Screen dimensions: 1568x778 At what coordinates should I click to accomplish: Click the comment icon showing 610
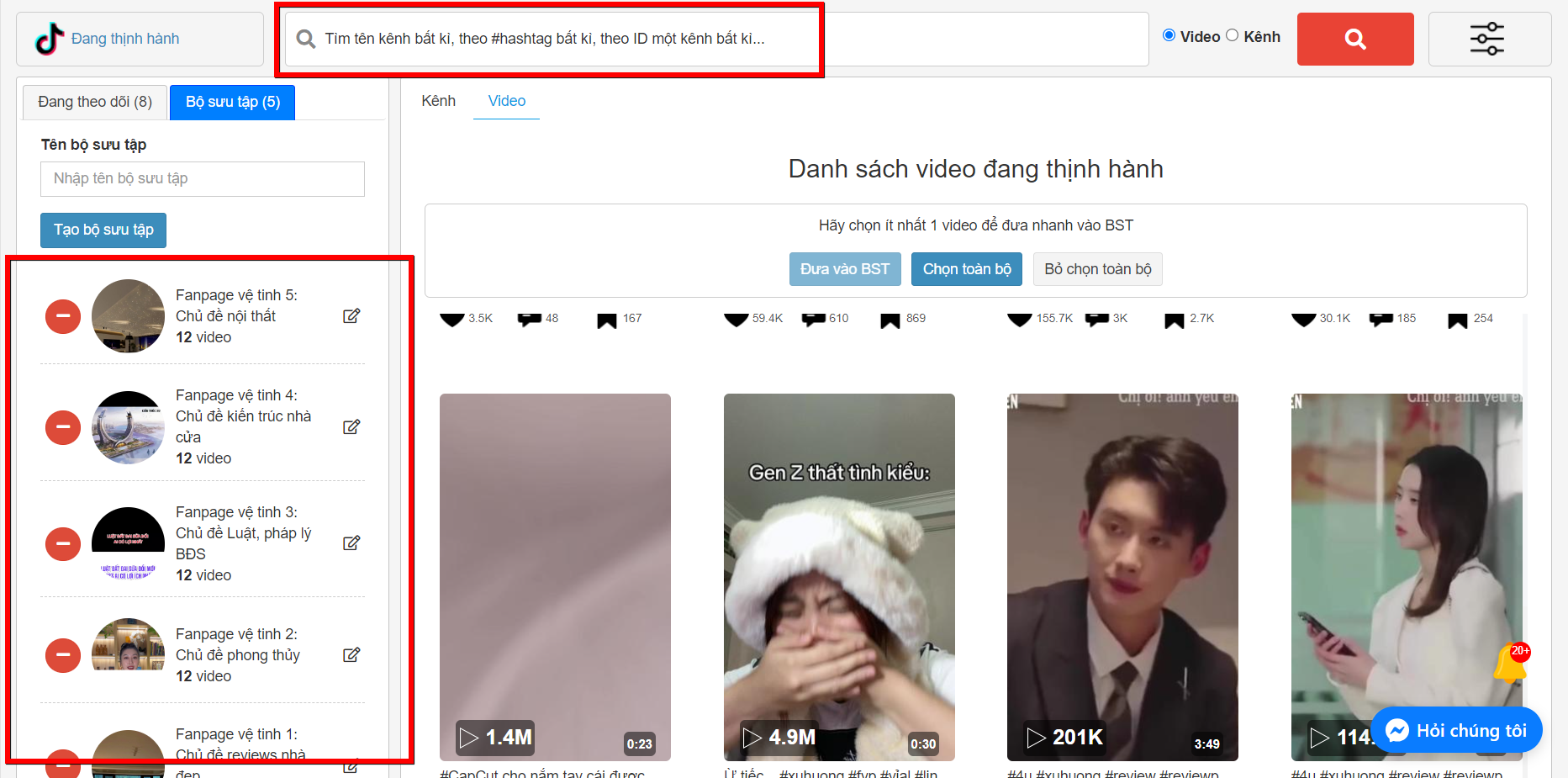(x=814, y=320)
